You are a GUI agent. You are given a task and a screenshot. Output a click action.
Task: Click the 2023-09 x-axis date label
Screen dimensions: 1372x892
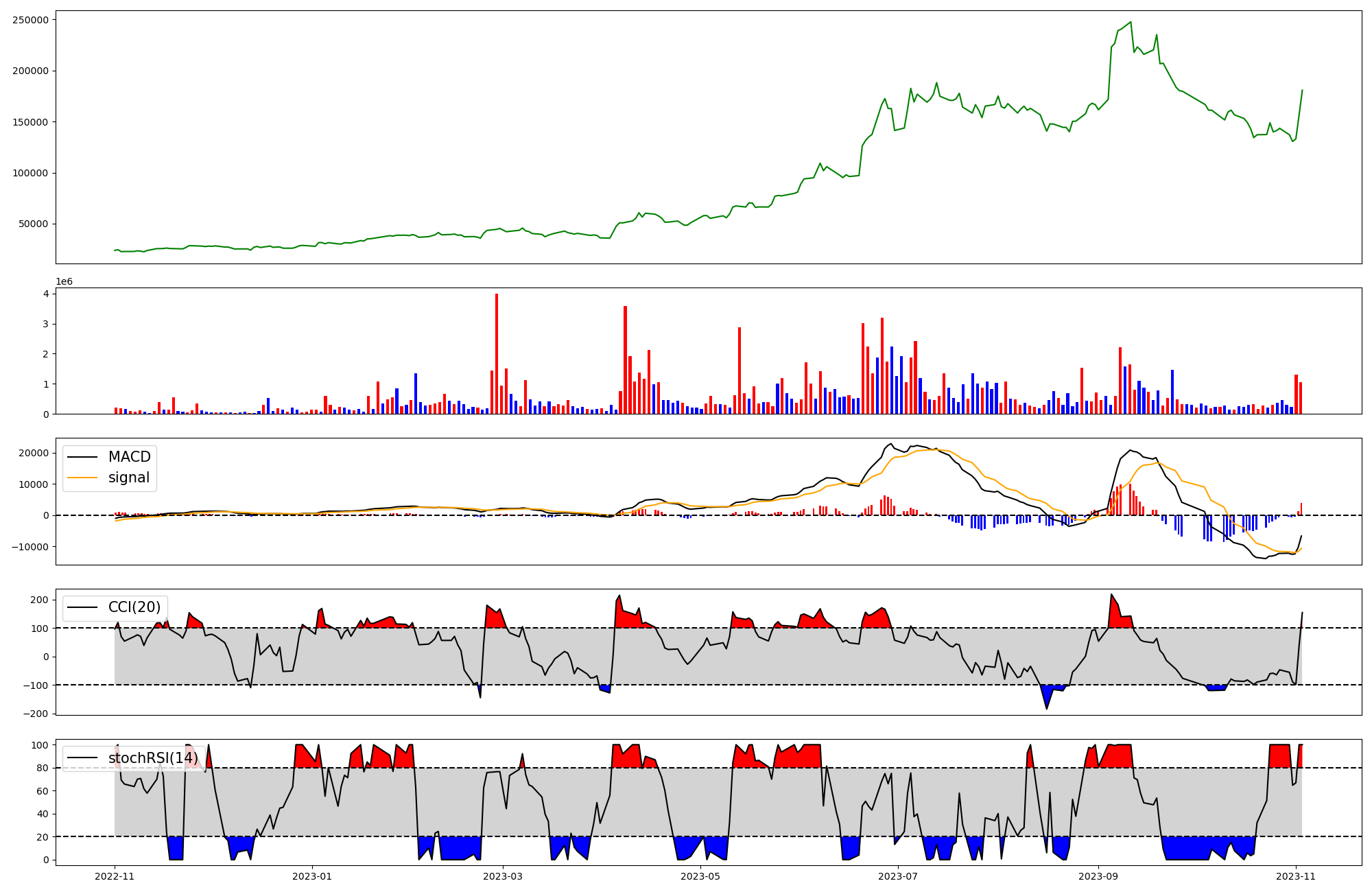(x=1098, y=876)
